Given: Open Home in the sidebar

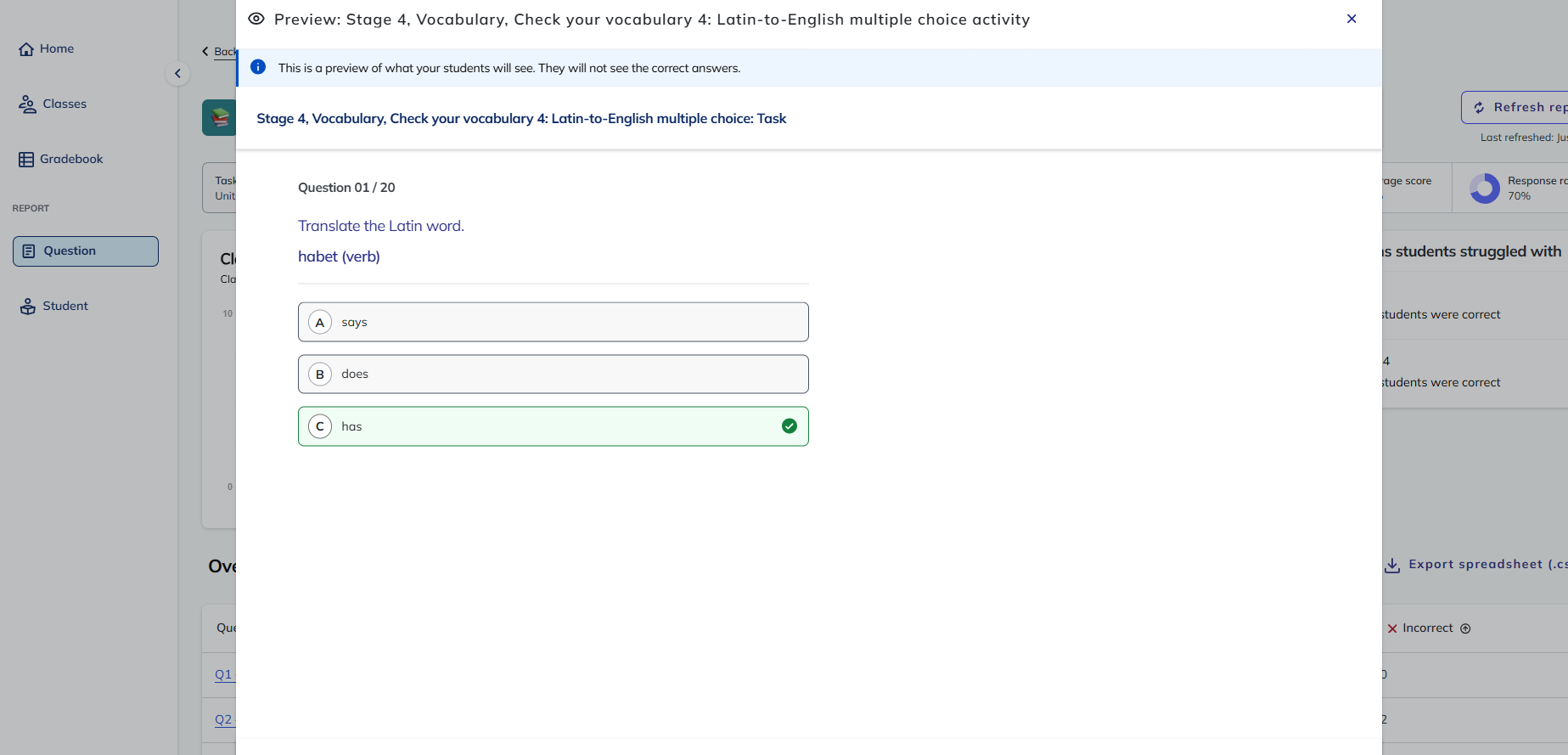Looking at the screenshot, I should coord(46,48).
